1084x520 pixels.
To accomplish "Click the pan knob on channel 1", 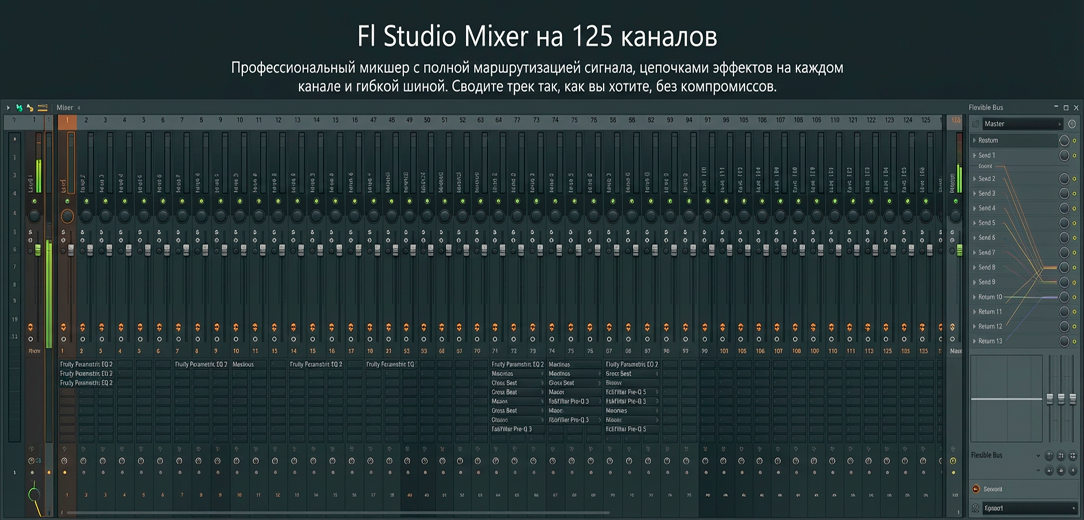I will [67, 216].
